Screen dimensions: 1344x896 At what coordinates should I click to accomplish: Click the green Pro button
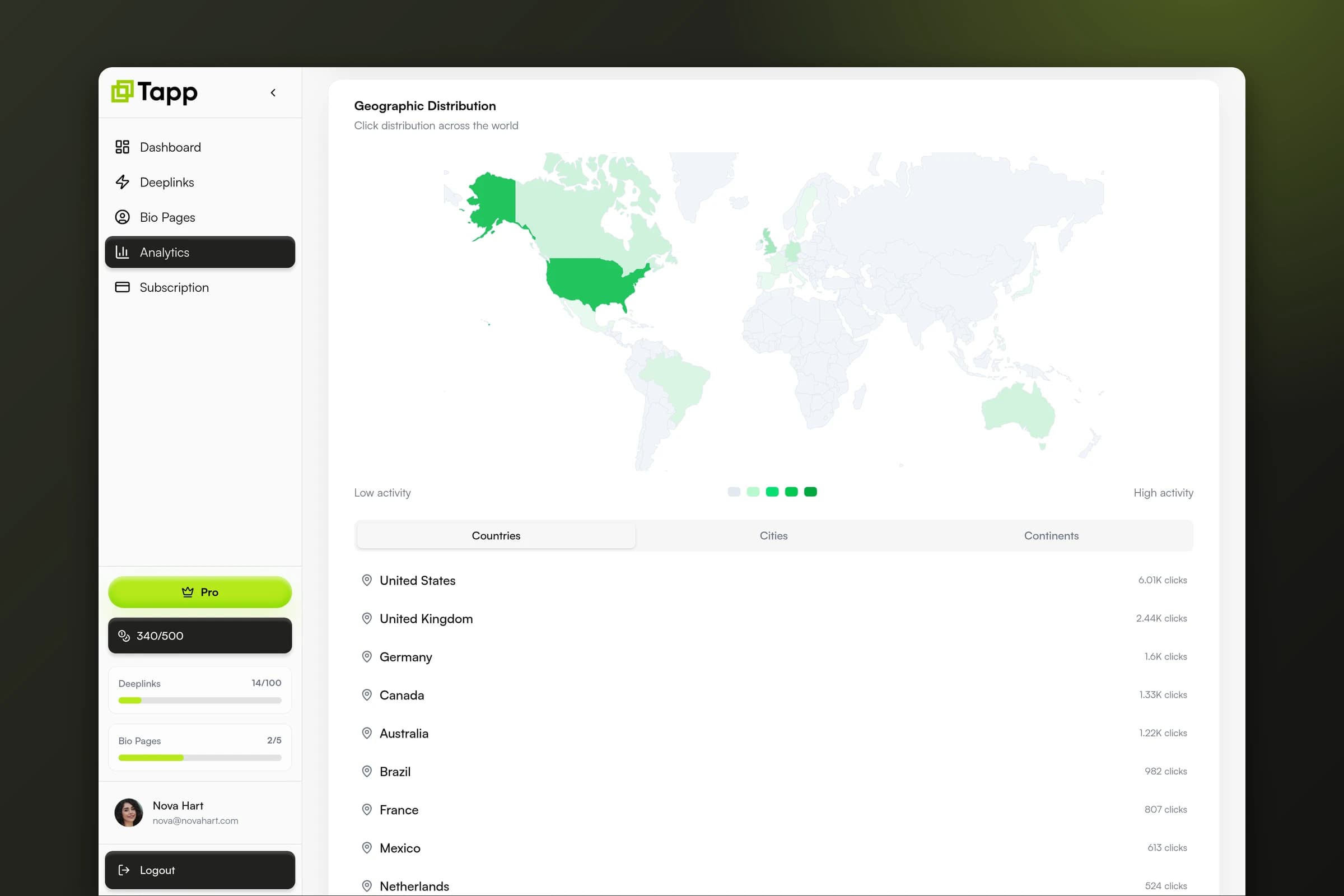200,592
